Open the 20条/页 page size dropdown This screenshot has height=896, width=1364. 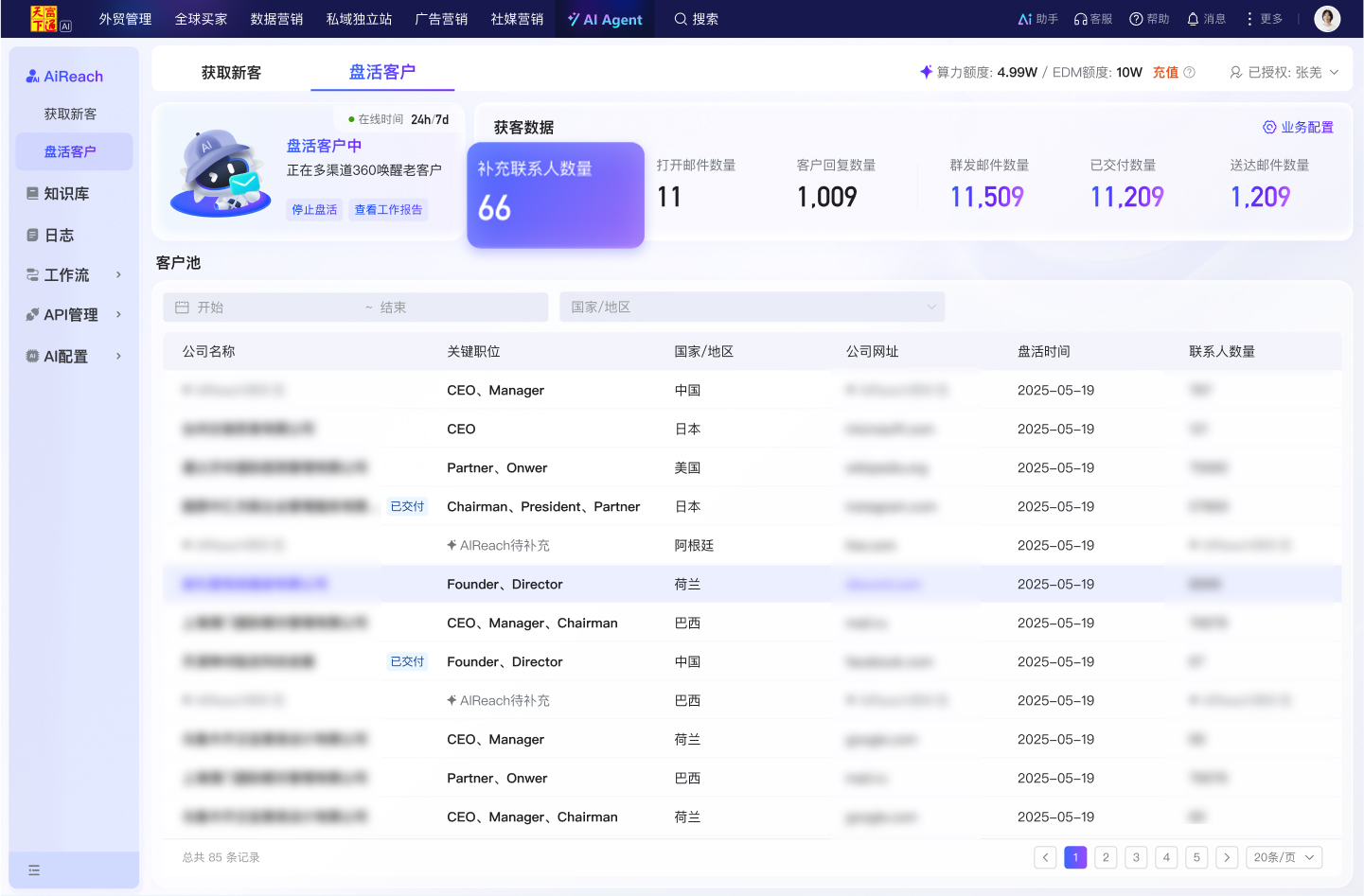[1284, 857]
